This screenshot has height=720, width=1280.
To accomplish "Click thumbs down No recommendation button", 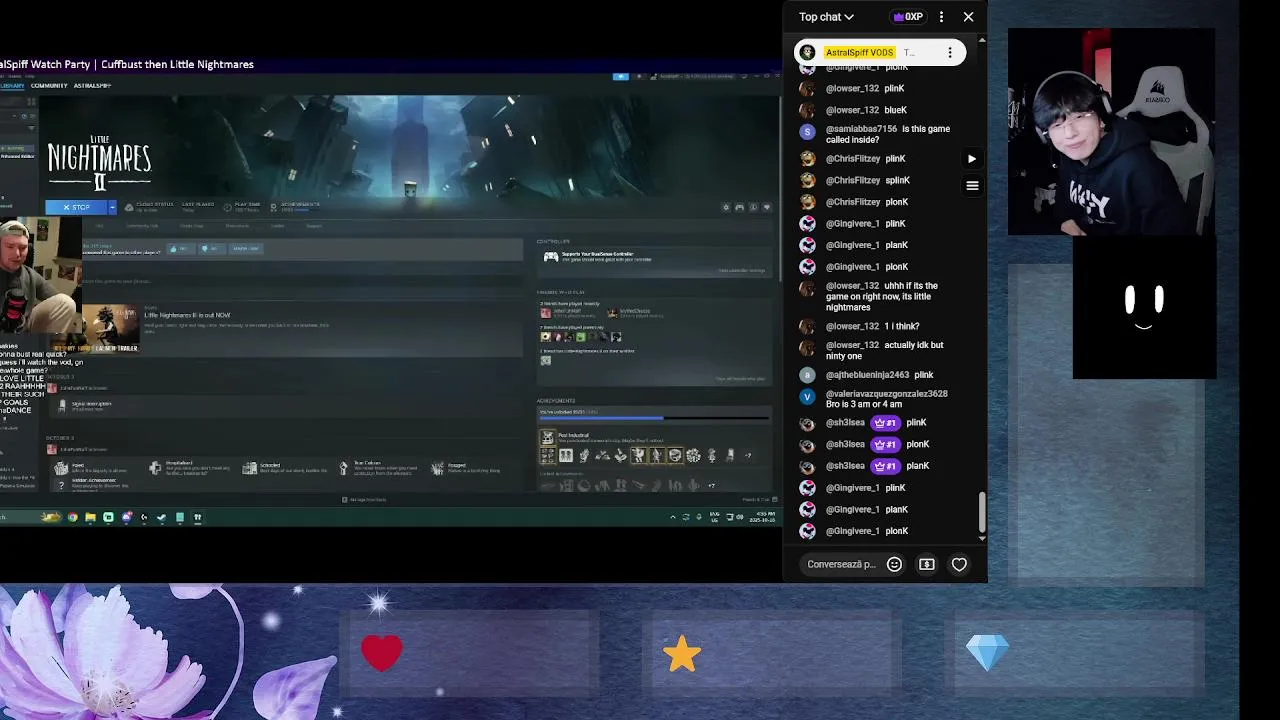I will pos(210,248).
